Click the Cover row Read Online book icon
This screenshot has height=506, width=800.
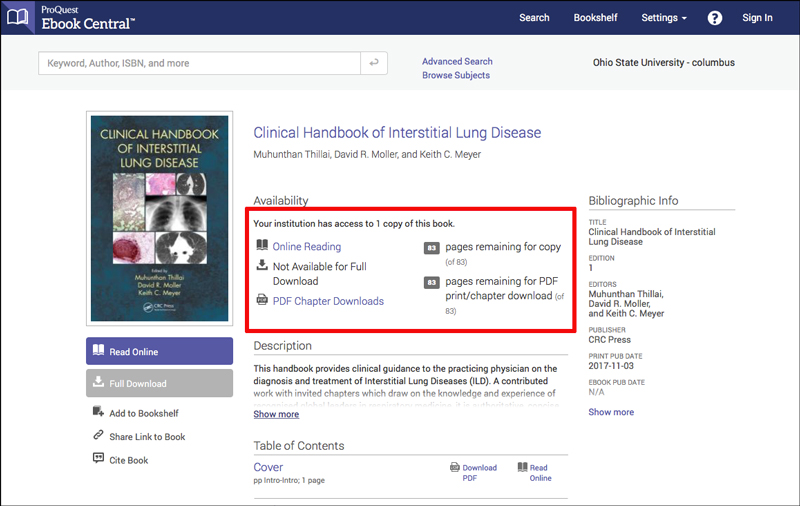click(522, 467)
